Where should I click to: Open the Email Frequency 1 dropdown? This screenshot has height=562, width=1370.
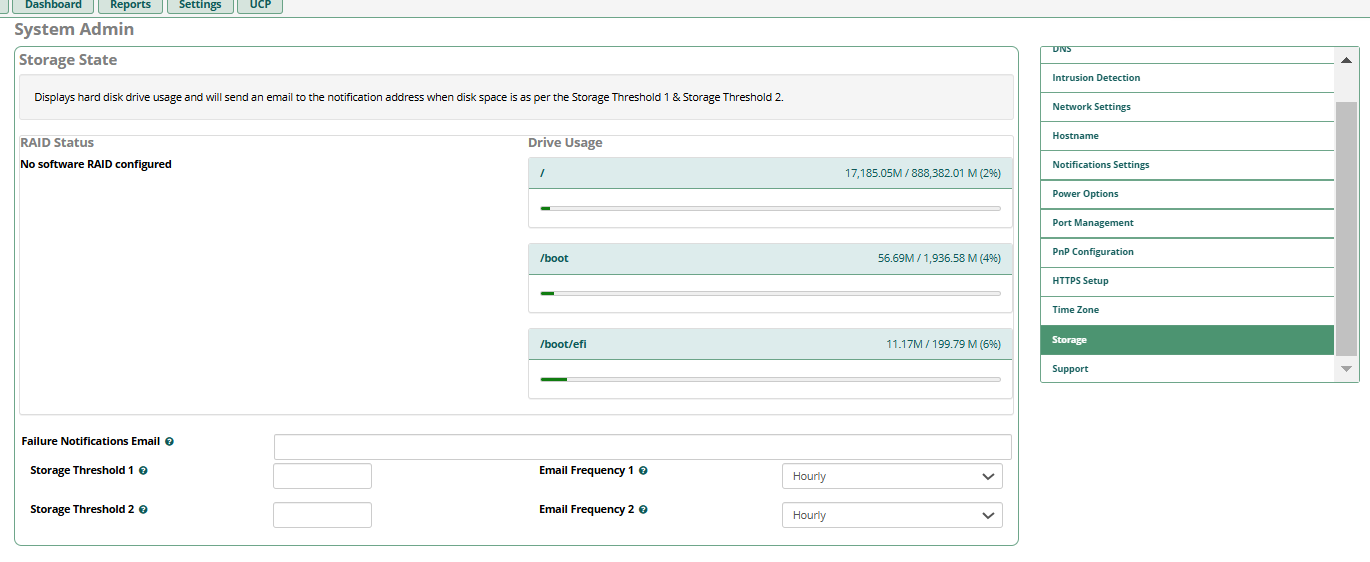tap(892, 476)
